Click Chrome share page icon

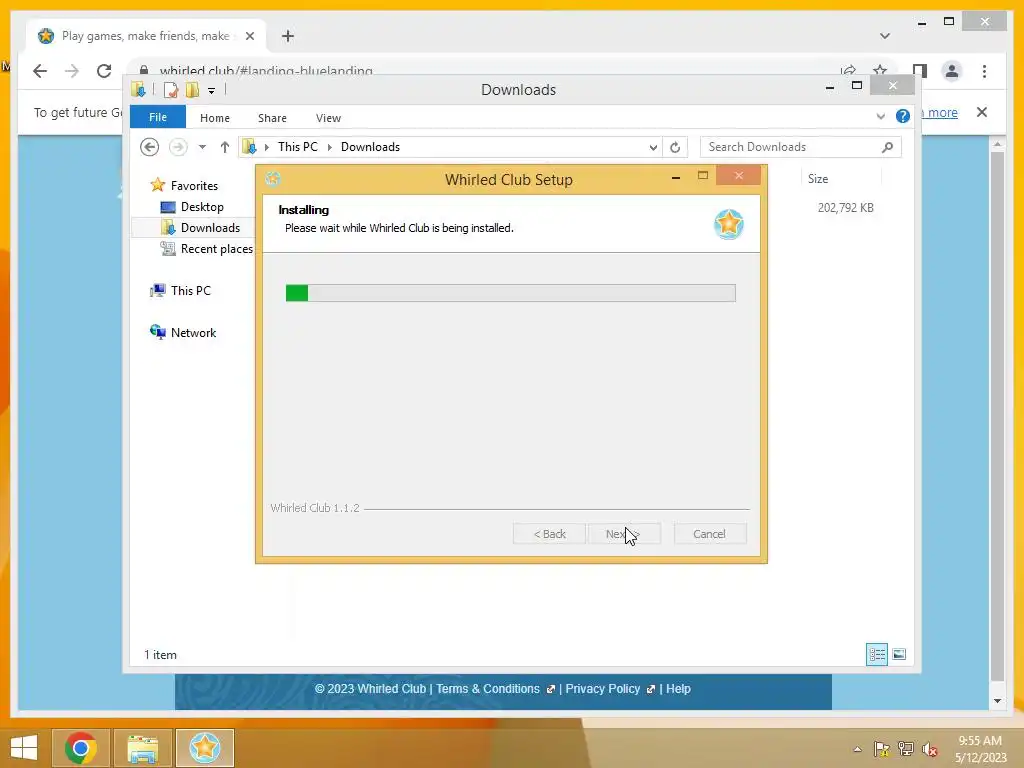tap(848, 71)
